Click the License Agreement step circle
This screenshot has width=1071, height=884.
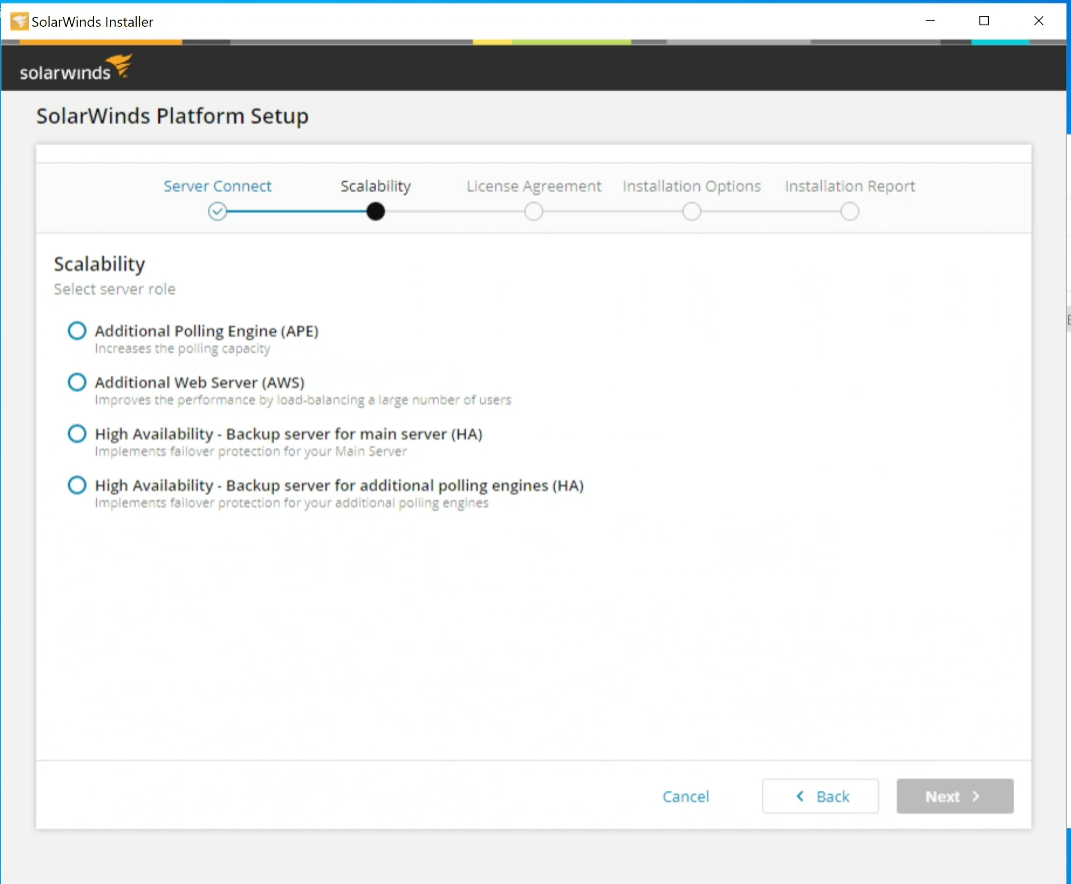pyautogui.click(x=533, y=212)
